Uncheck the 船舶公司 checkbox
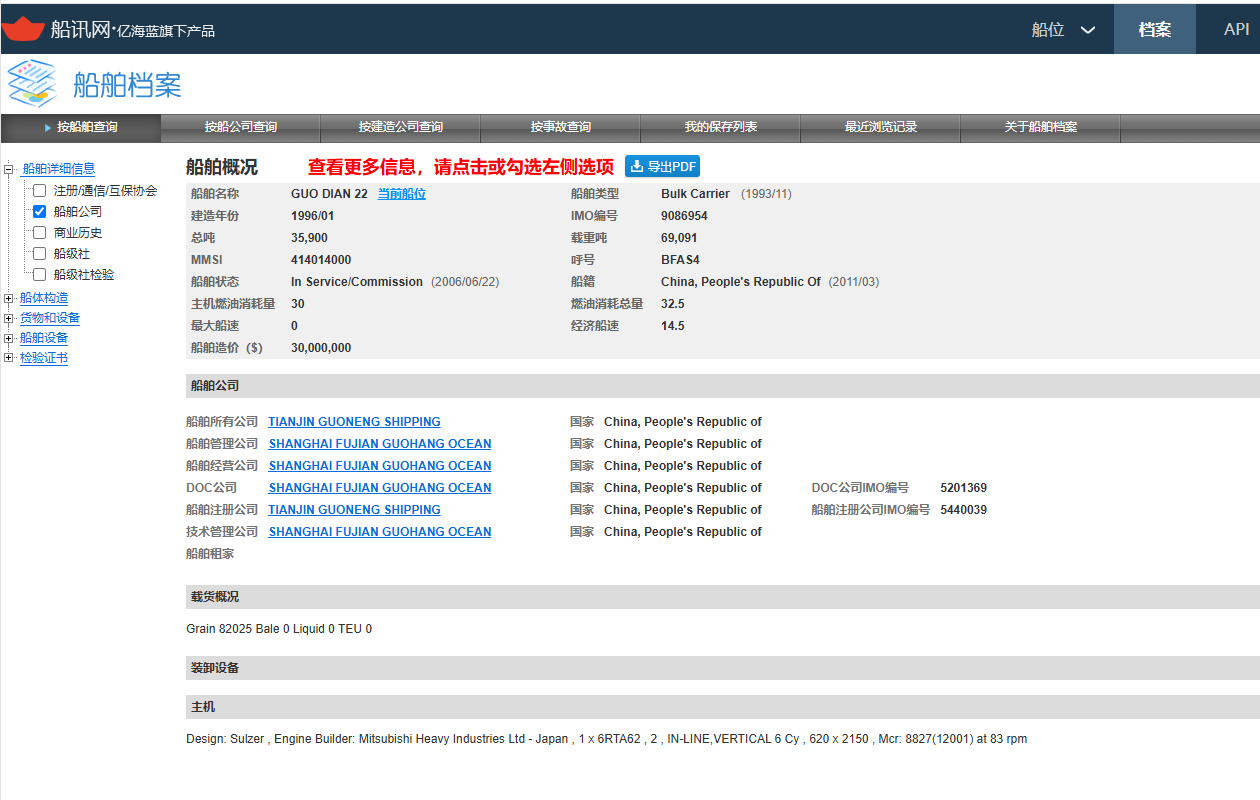 tap(39, 211)
